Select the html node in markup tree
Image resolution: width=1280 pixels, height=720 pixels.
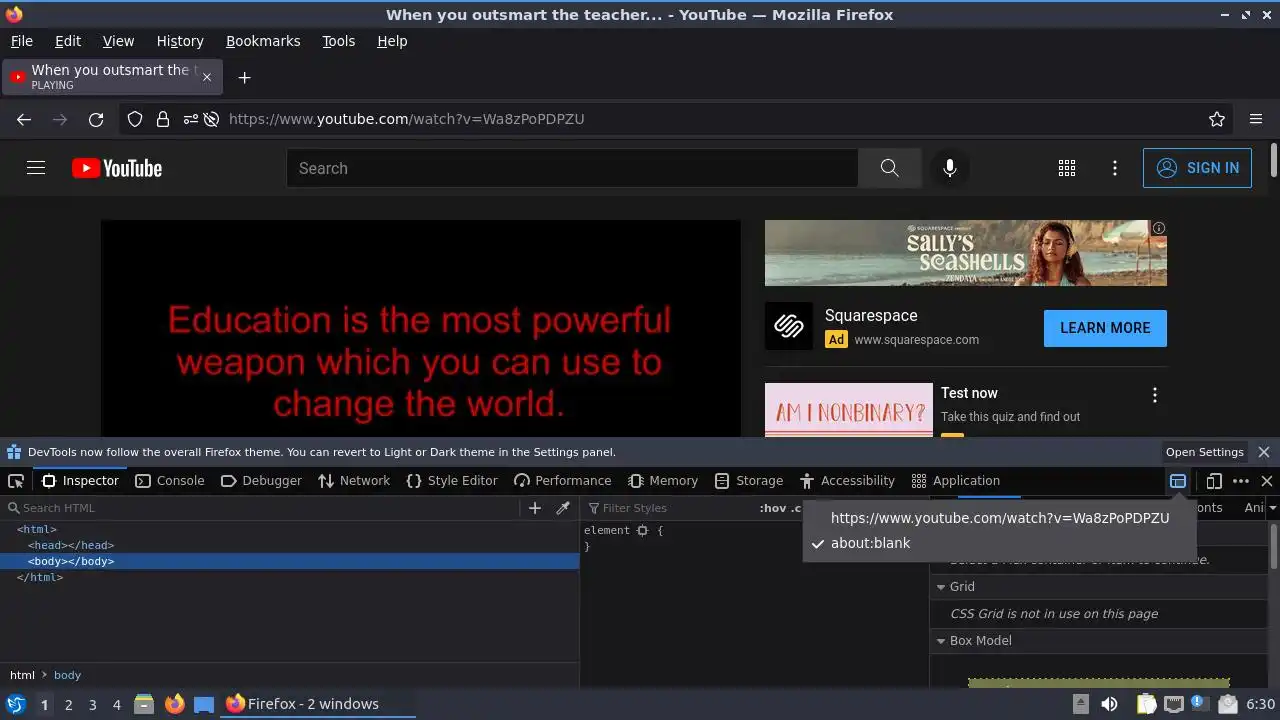37,529
